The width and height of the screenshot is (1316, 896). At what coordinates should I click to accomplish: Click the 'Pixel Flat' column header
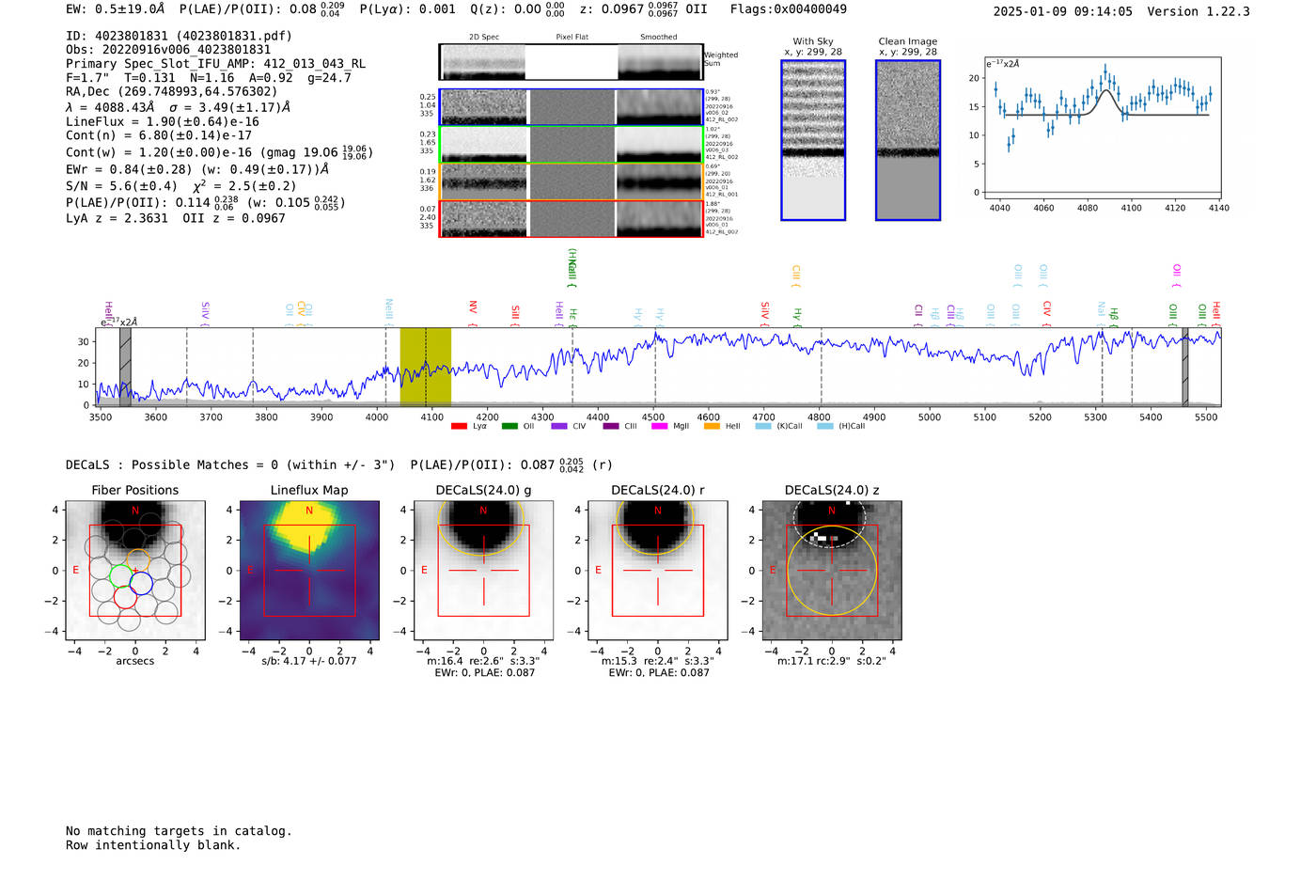[572, 38]
